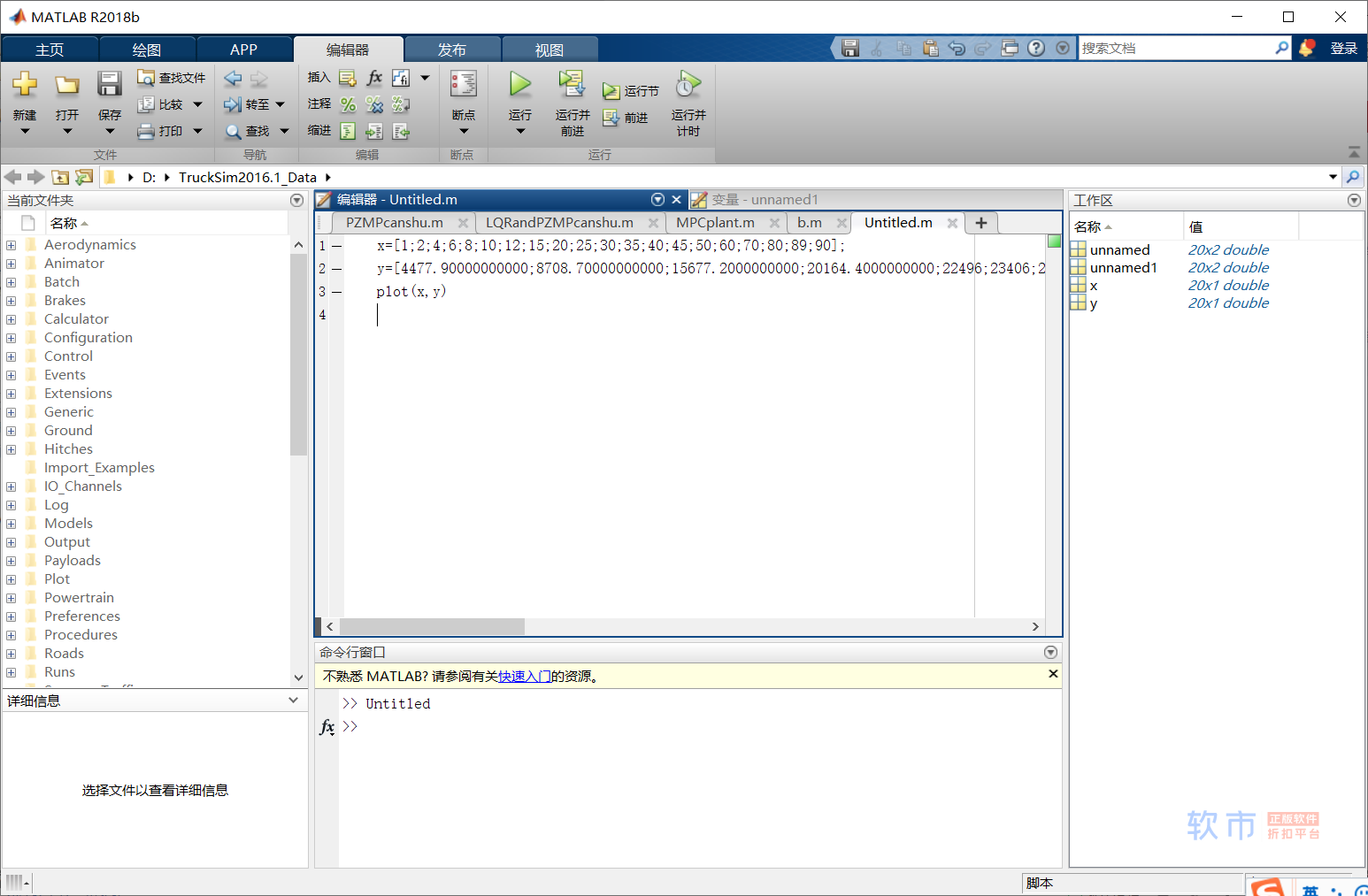Open the New (新建) dropdown arrow
This screenshot has height=896, width=1368.
[x=25, y=132]
